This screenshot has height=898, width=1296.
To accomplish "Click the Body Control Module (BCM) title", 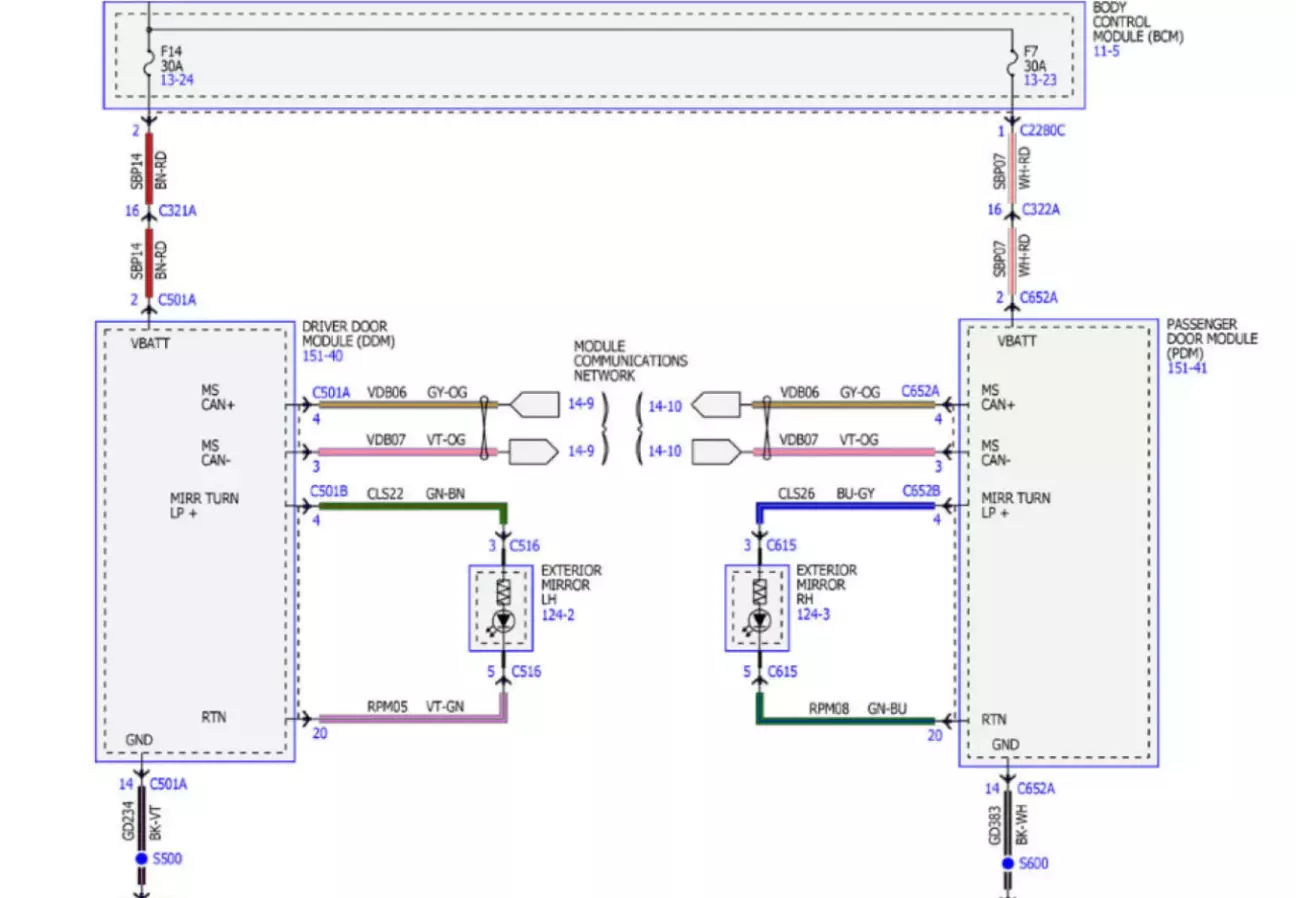I will tap(1138, 22).
